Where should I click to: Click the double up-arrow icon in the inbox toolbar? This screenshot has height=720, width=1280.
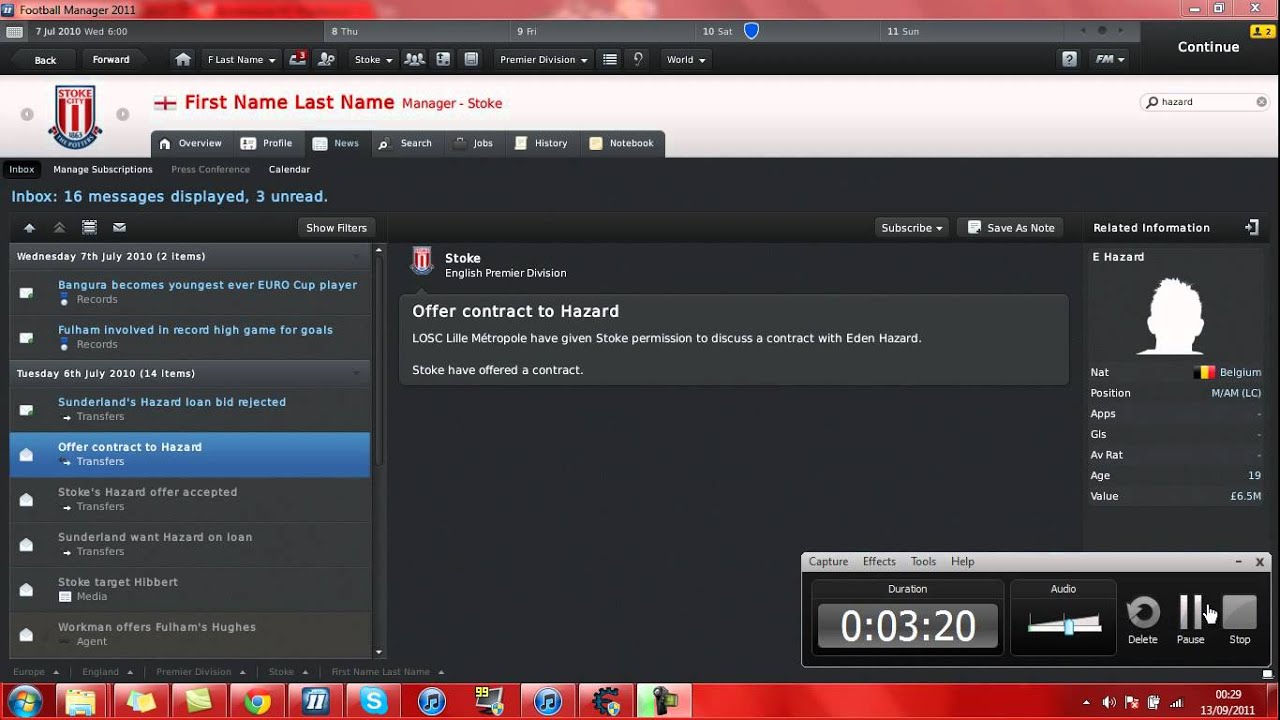click(x=59, y=228)
